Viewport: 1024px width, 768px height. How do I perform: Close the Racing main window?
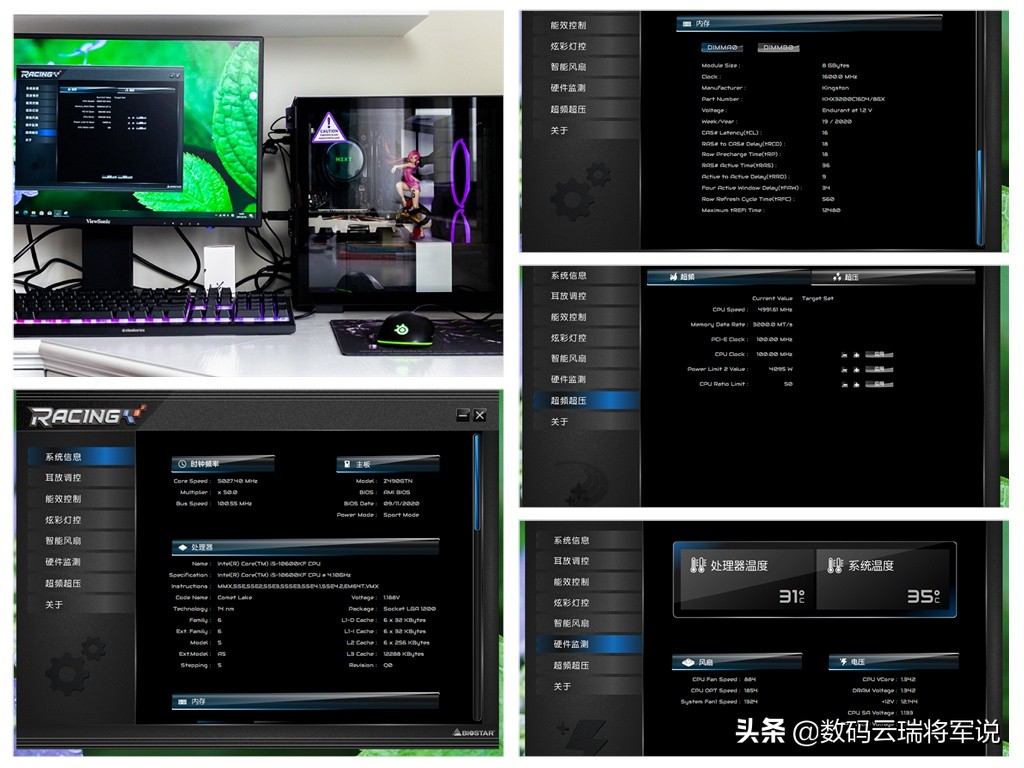480,415
